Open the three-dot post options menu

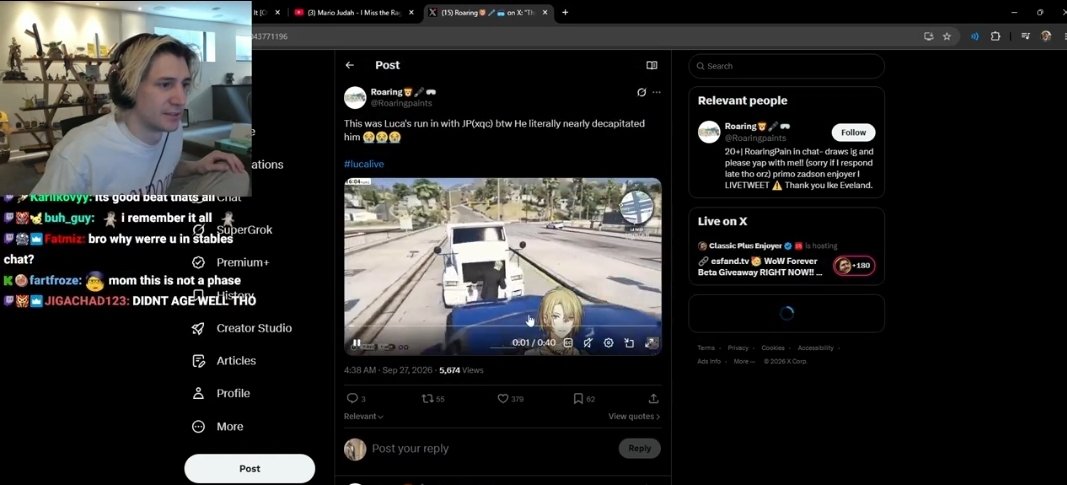tap(656, 93)
